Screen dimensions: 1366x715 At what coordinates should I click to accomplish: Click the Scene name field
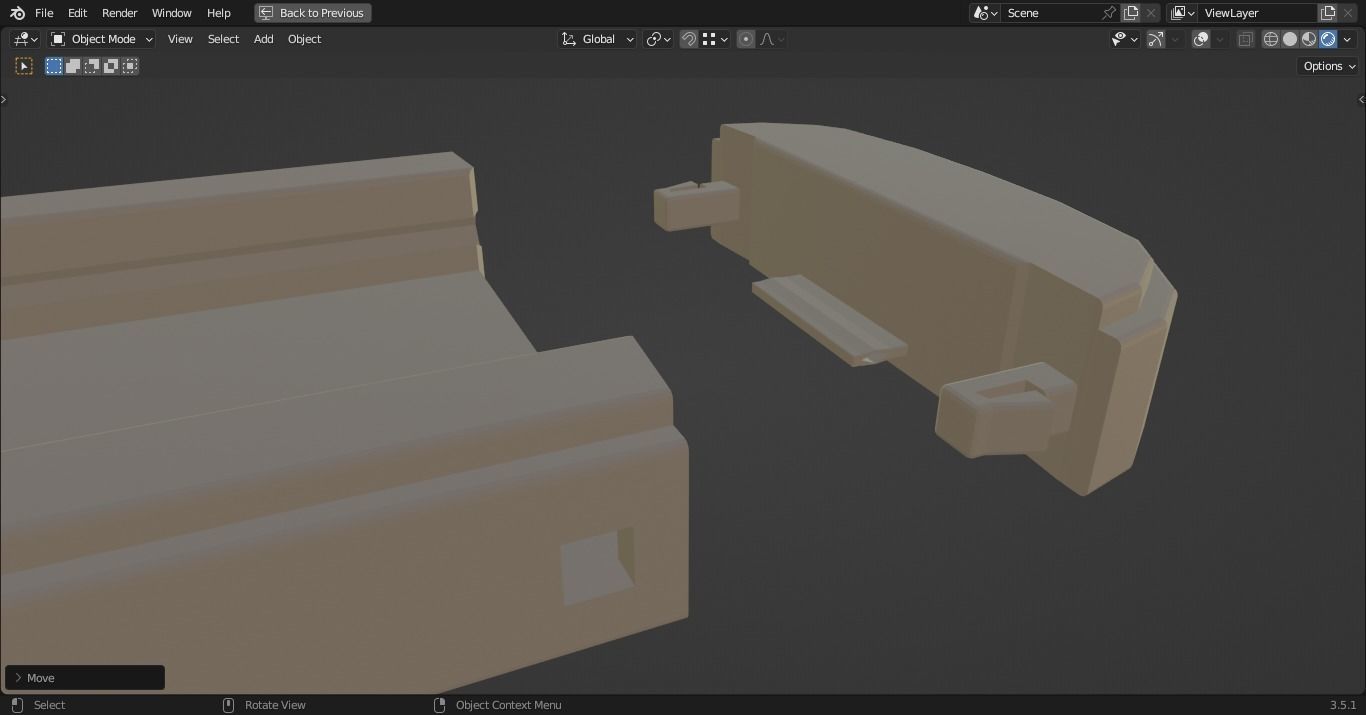pos(1049,13)
